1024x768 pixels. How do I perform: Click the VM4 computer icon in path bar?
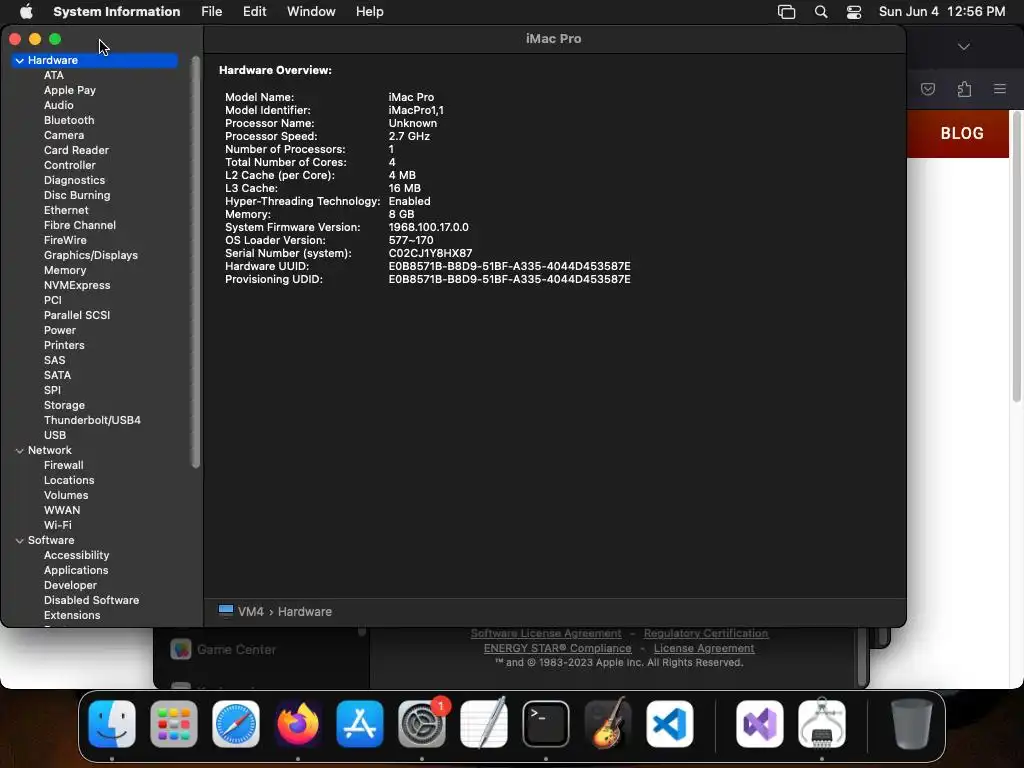coord(226,611)
